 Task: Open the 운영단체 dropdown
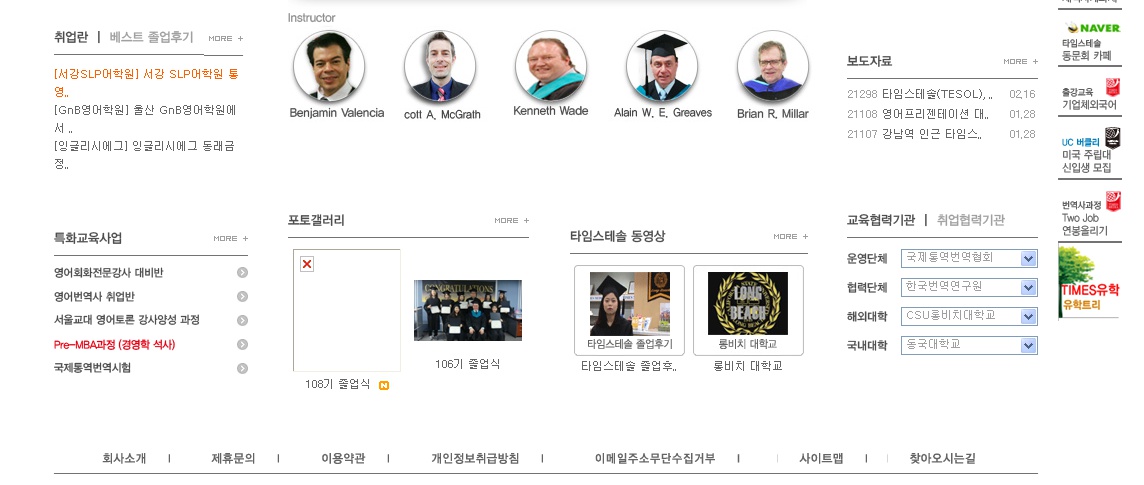click(x=969, y=258)
